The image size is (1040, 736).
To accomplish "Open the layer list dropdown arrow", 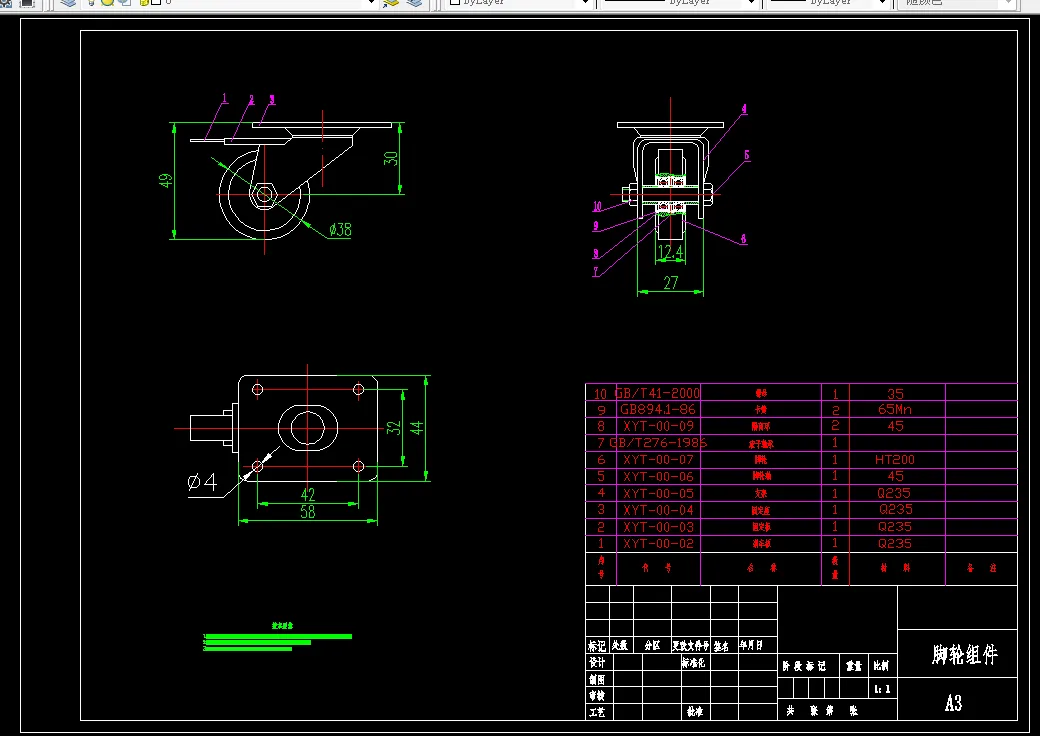I will click(372, 3).
